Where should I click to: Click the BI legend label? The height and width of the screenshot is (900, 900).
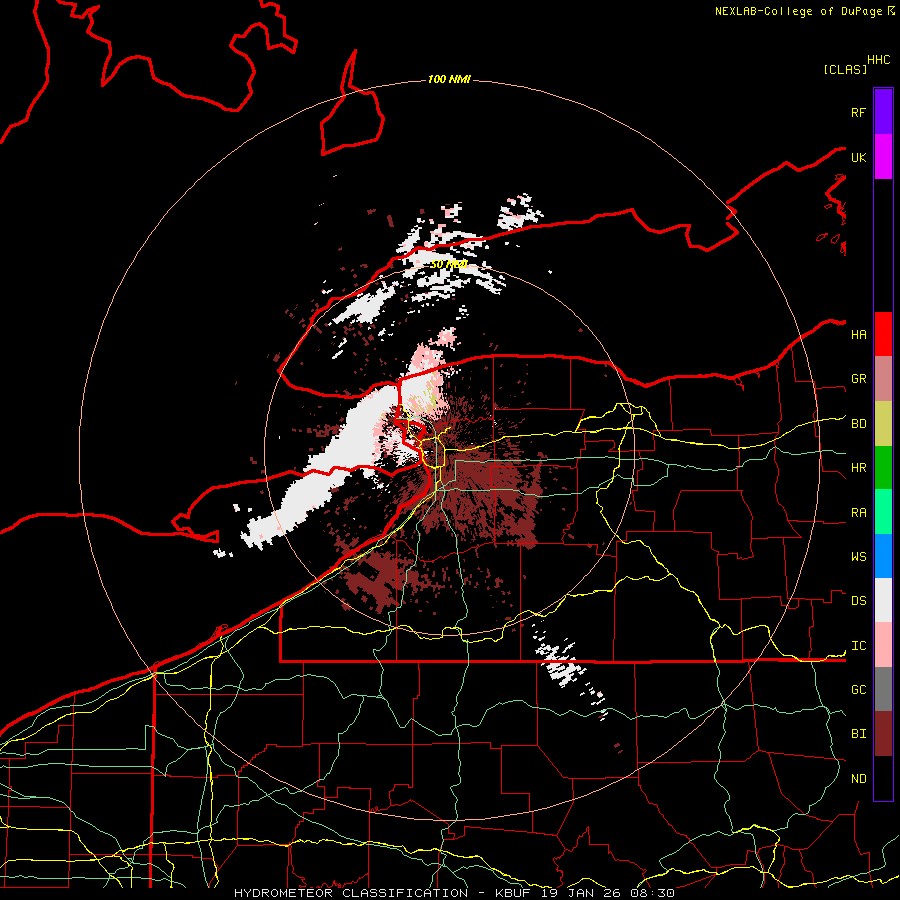pos(858,734)
